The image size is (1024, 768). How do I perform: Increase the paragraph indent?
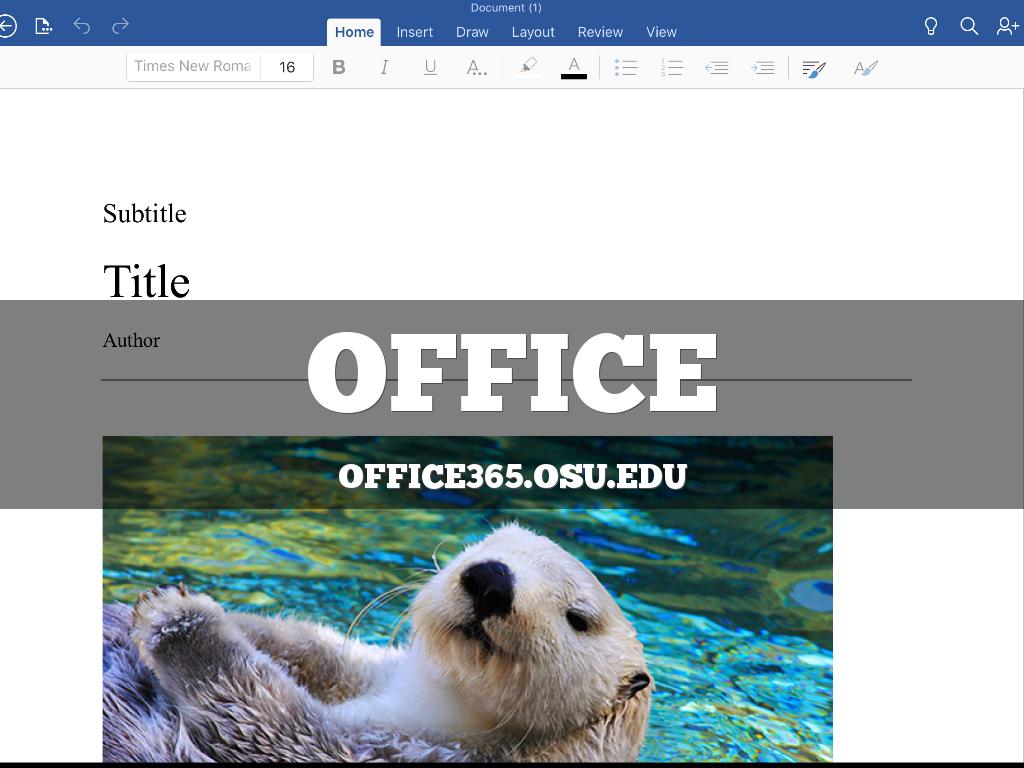762,67
